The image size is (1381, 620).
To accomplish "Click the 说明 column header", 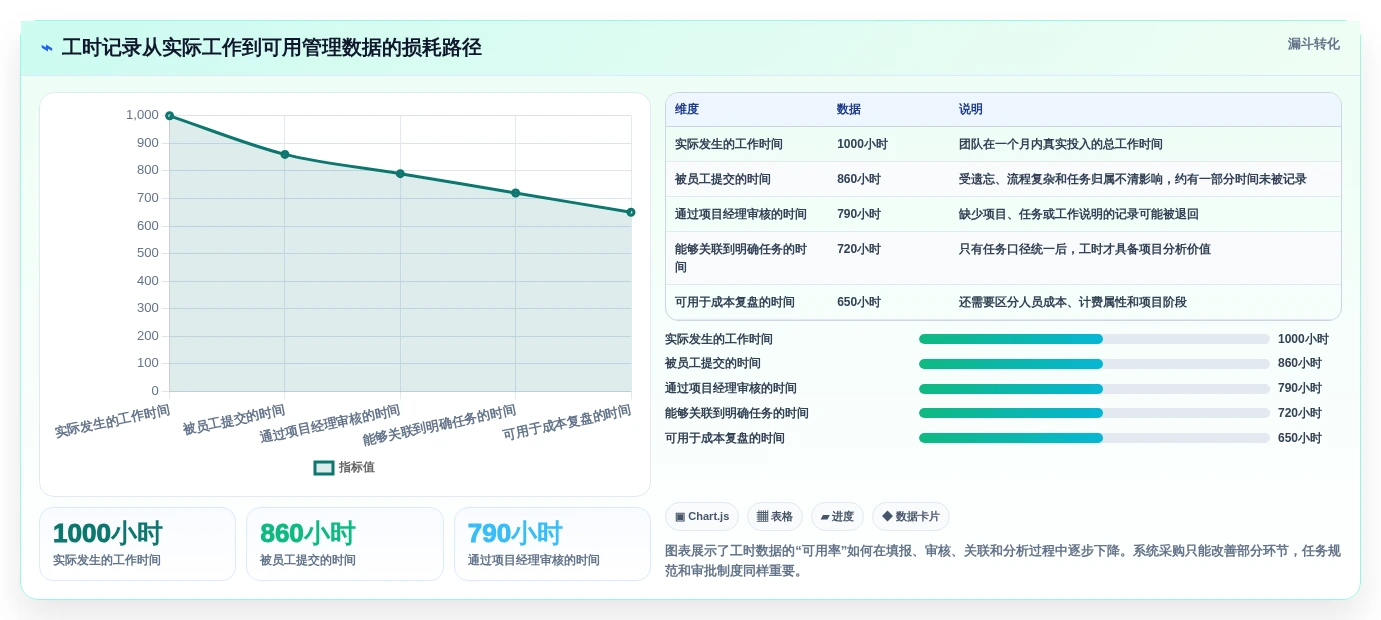I will tap(971, 109).
